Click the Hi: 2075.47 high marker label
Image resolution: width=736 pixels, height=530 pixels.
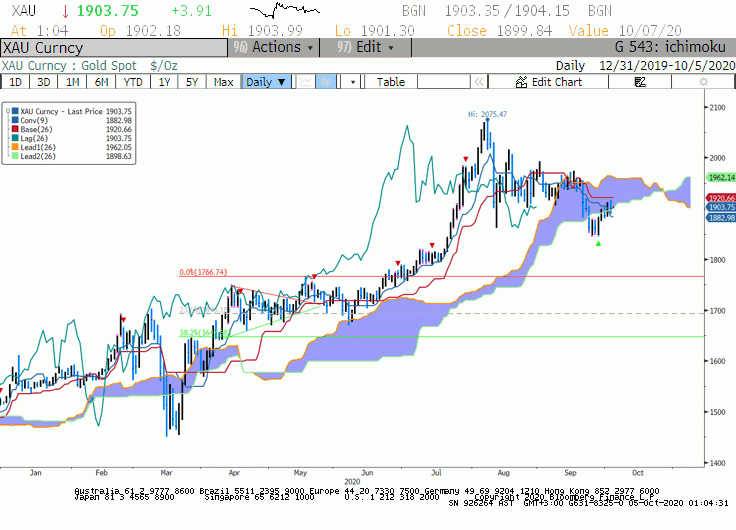[487, 114]
